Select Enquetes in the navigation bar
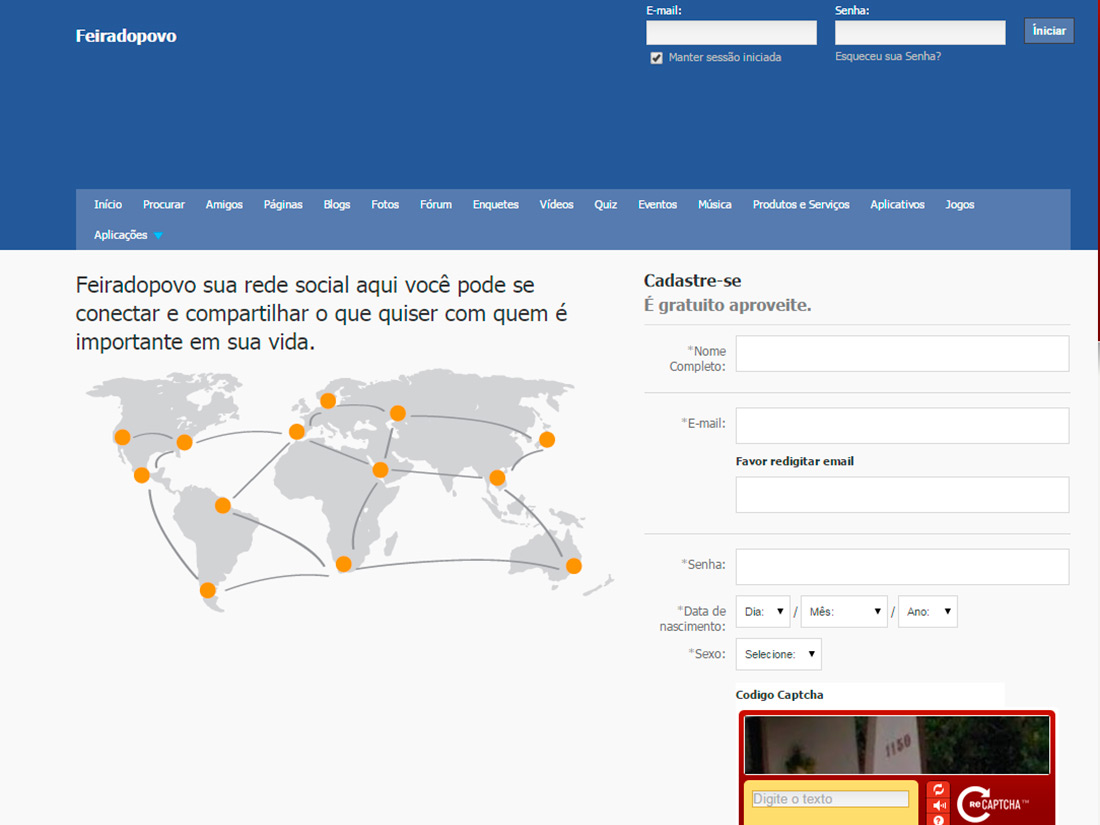1100x825 pixels. [x=496, y=205]
